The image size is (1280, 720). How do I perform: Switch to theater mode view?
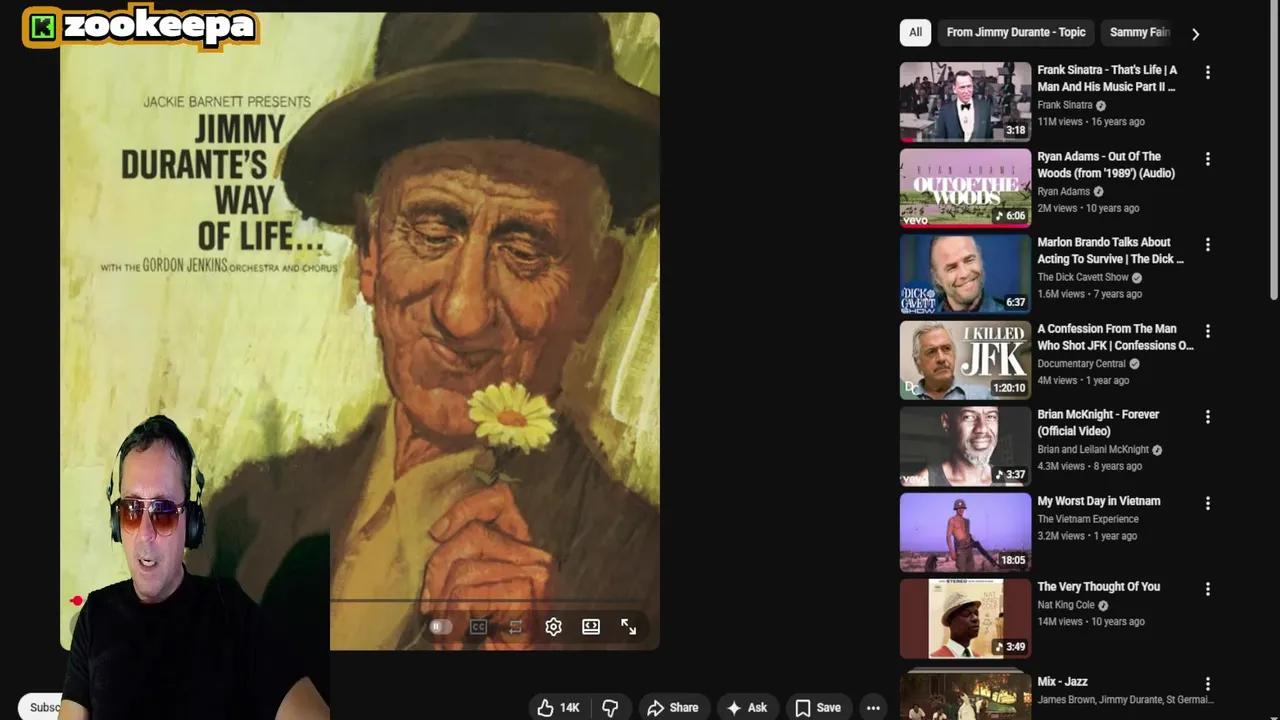[x=591, y=627]
